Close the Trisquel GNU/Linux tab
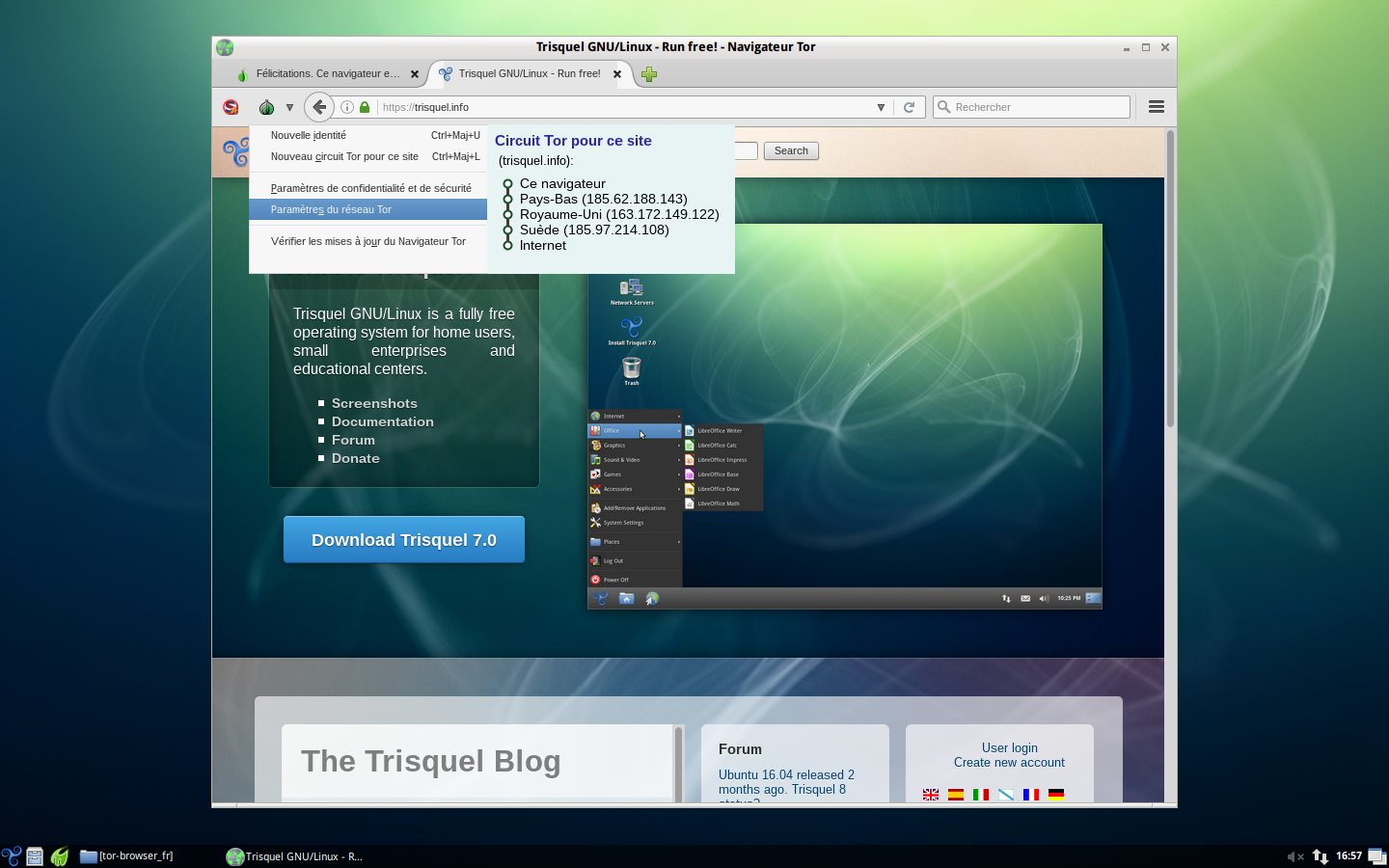 point(617,74)
